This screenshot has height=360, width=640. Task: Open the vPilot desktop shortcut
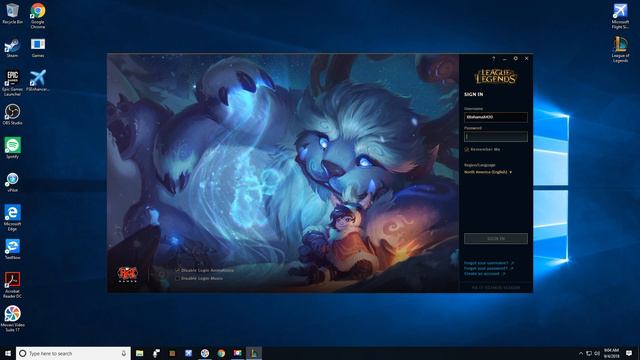(x=12, y=182)
